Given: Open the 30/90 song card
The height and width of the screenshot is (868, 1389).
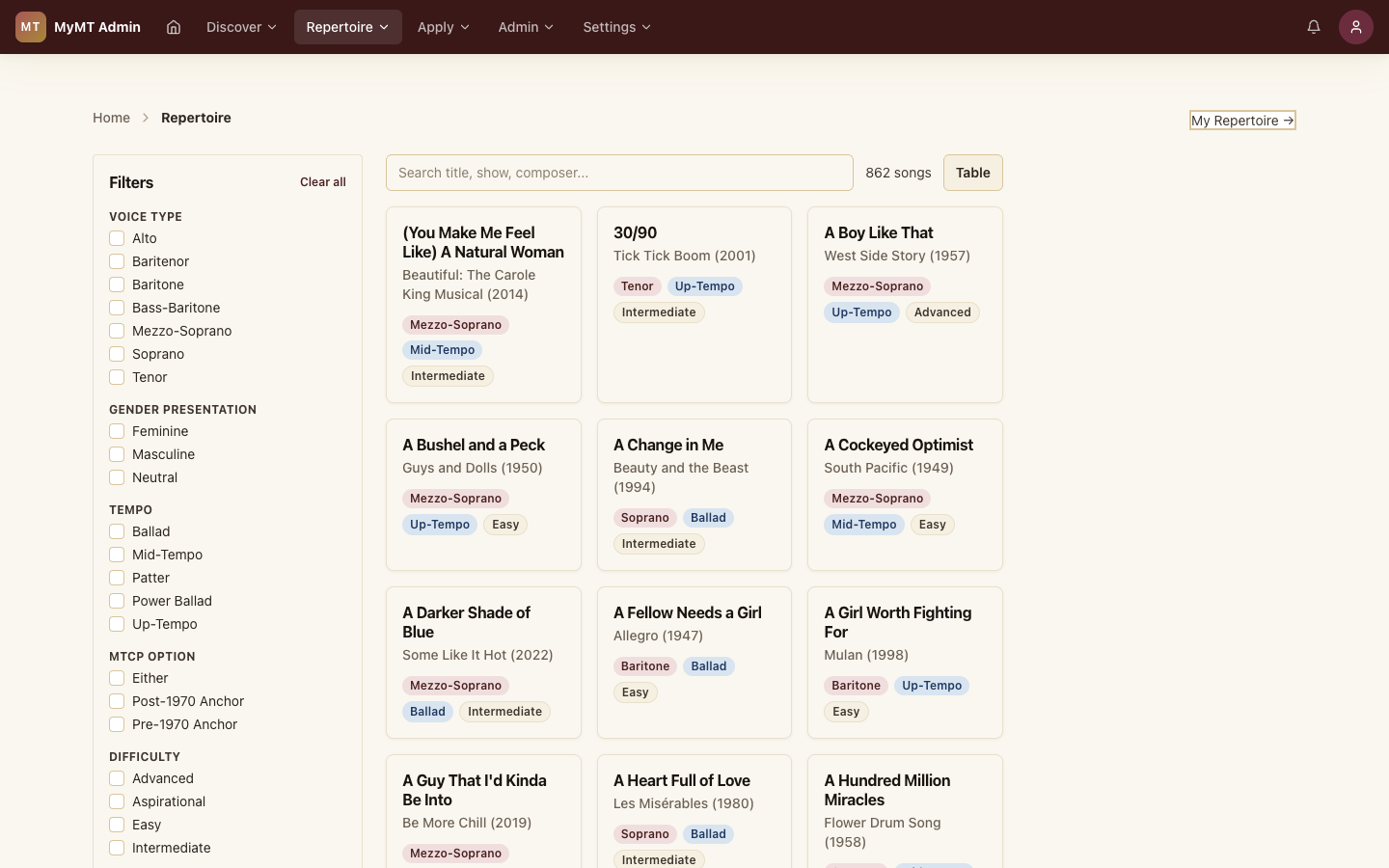Looking at the screenshot, I should pyautogui.click(x=694, y=305).
